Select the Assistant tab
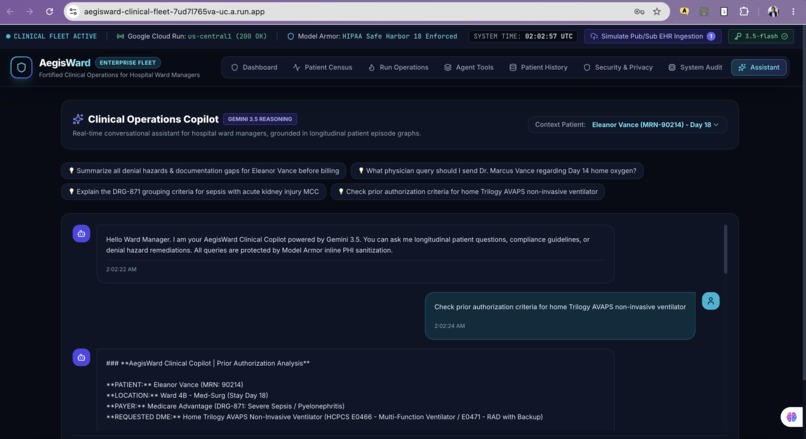Screen dimensions: 806x439 coord(759,67)
